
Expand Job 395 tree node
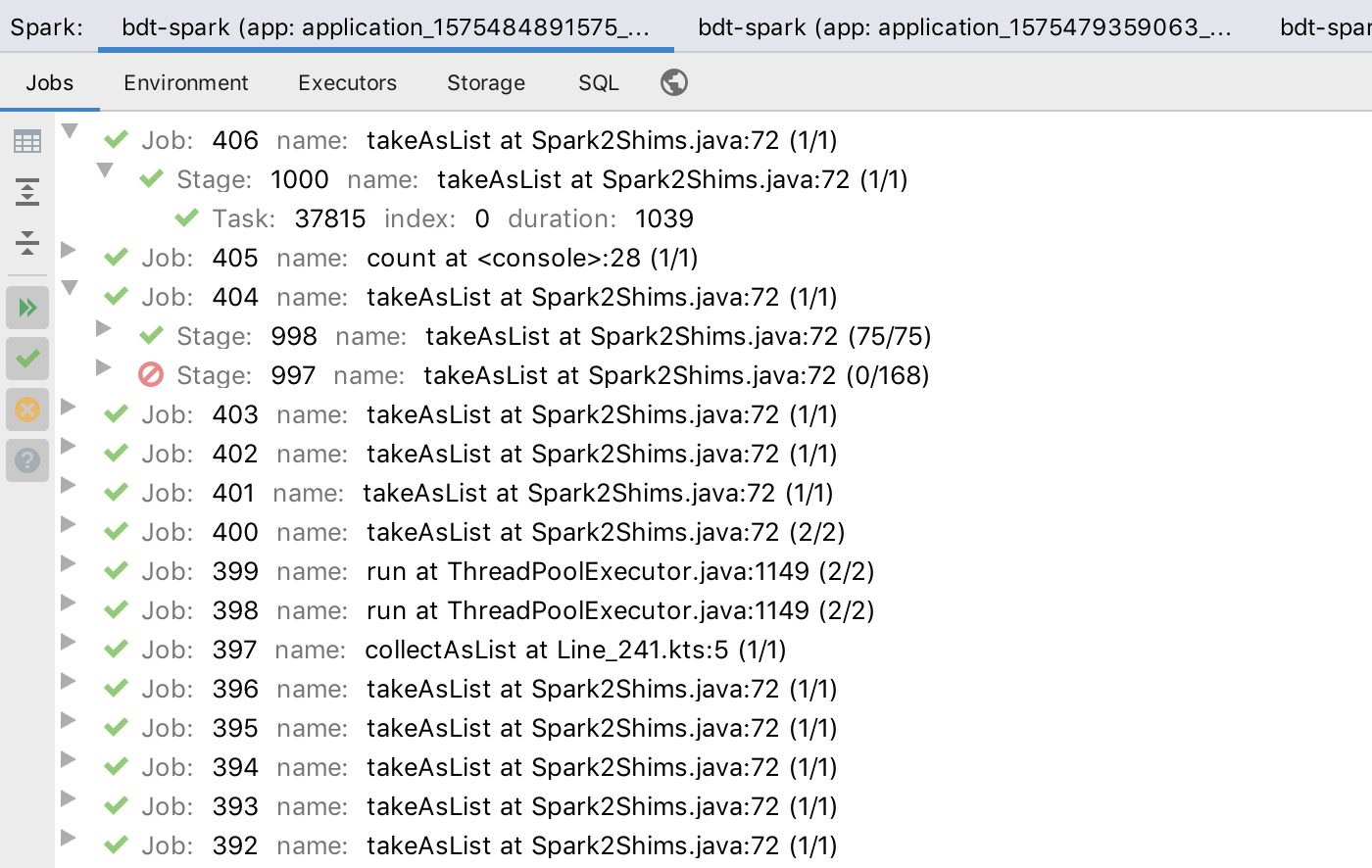tap(69, 719)
